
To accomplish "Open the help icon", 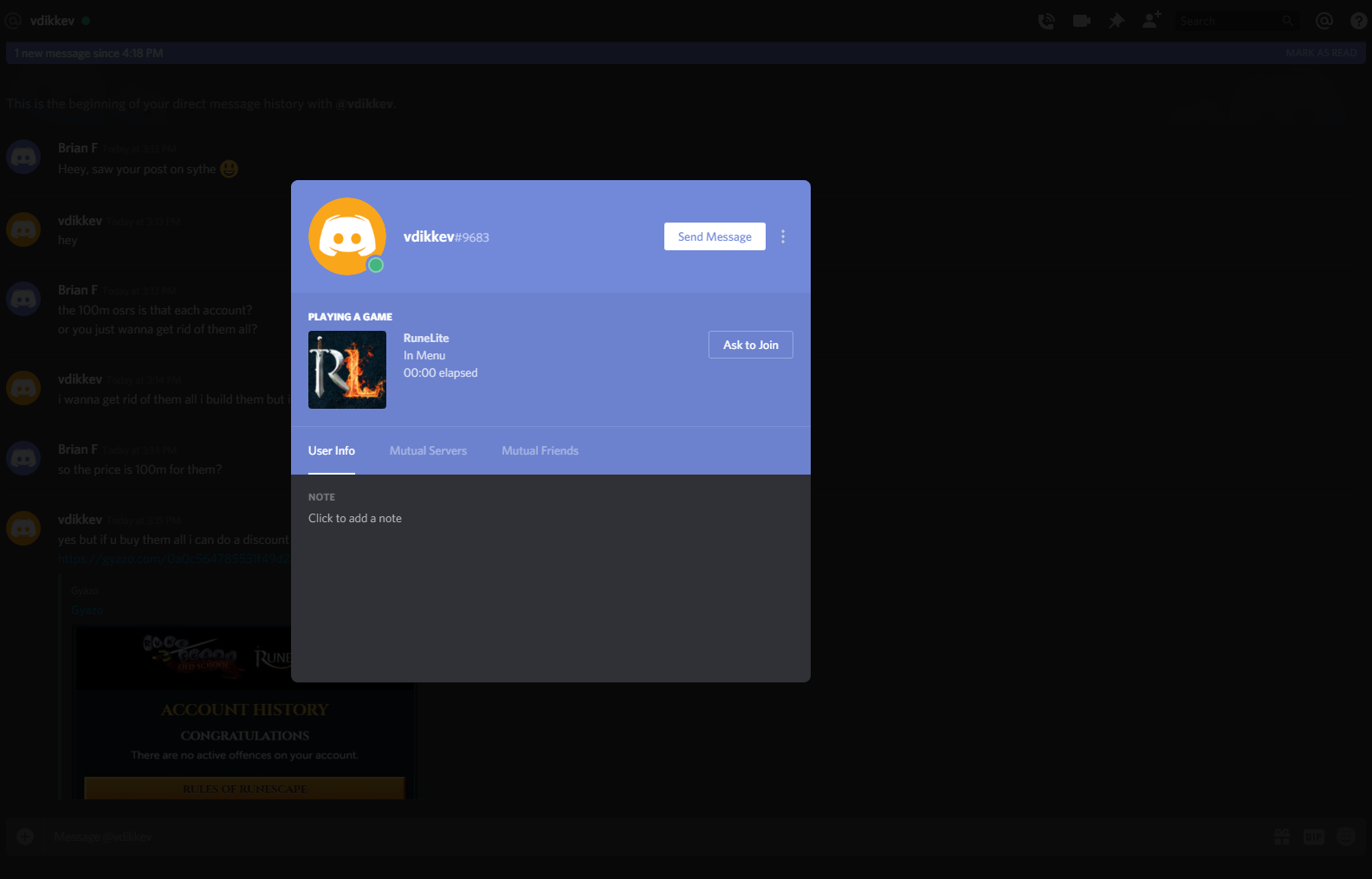I will pyautogui.click(x=1359, y=21).
